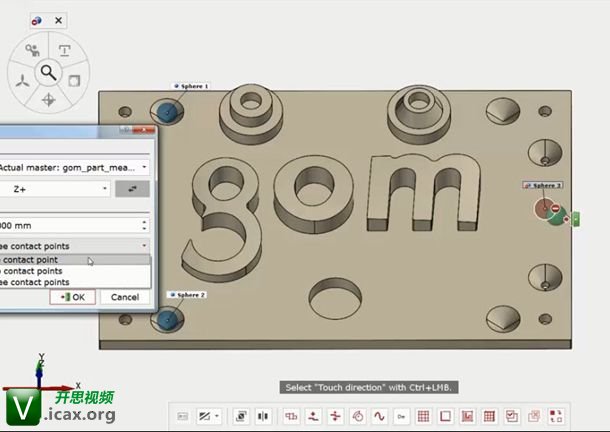The height and width of the screenshot is (432, 610).
Task: Click the checklist icon in bottom toolbar
Action: [x=511, y=416]
